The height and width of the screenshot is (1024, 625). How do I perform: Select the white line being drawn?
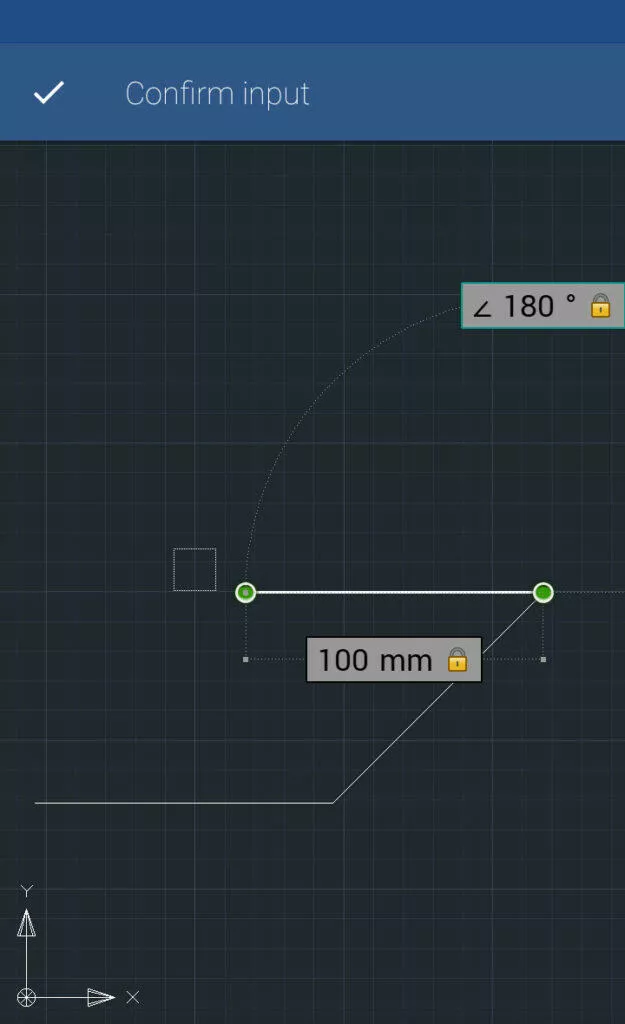click(394, 592)
